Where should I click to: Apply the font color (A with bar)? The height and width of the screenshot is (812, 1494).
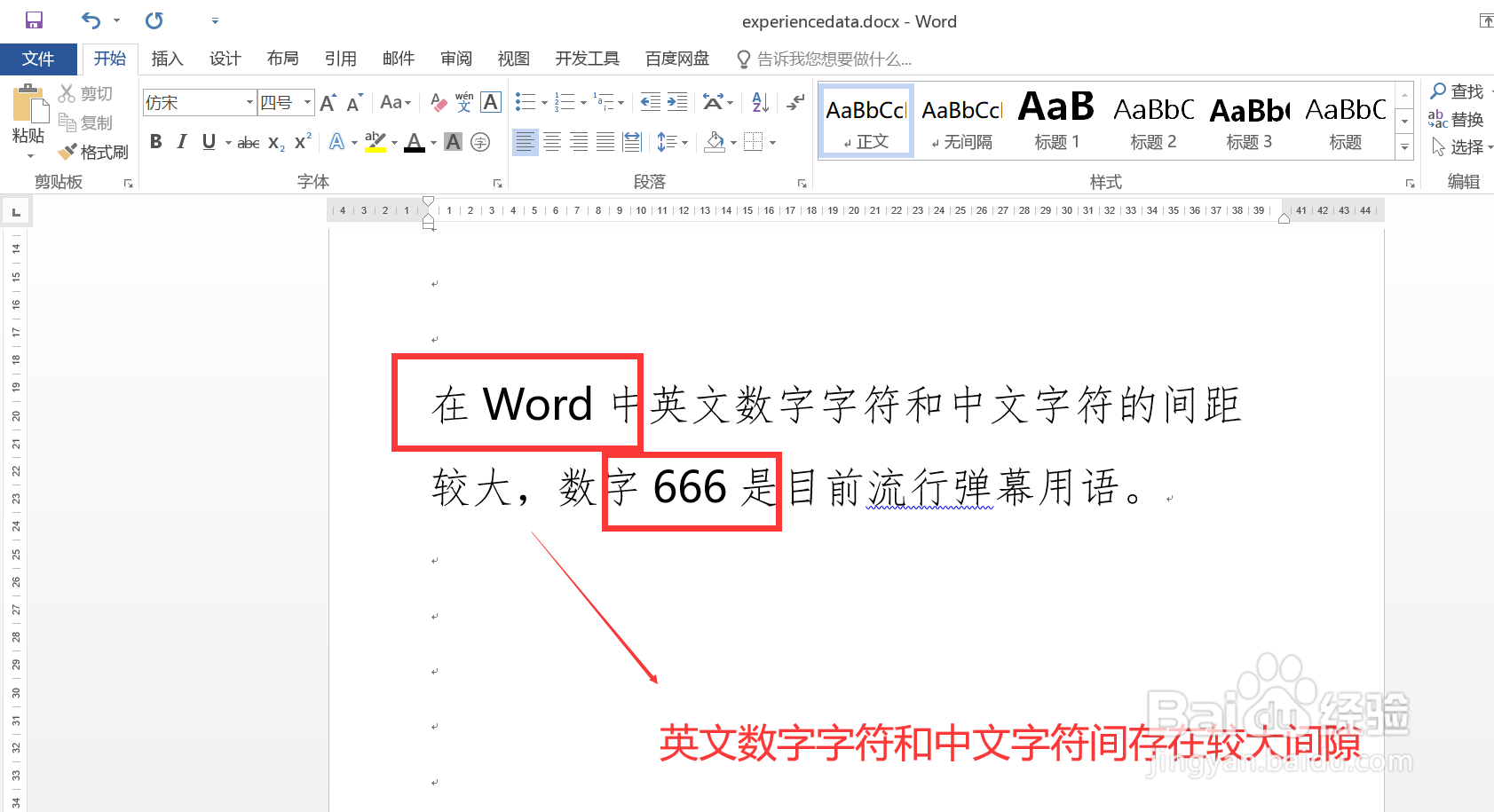pos(415,142)
